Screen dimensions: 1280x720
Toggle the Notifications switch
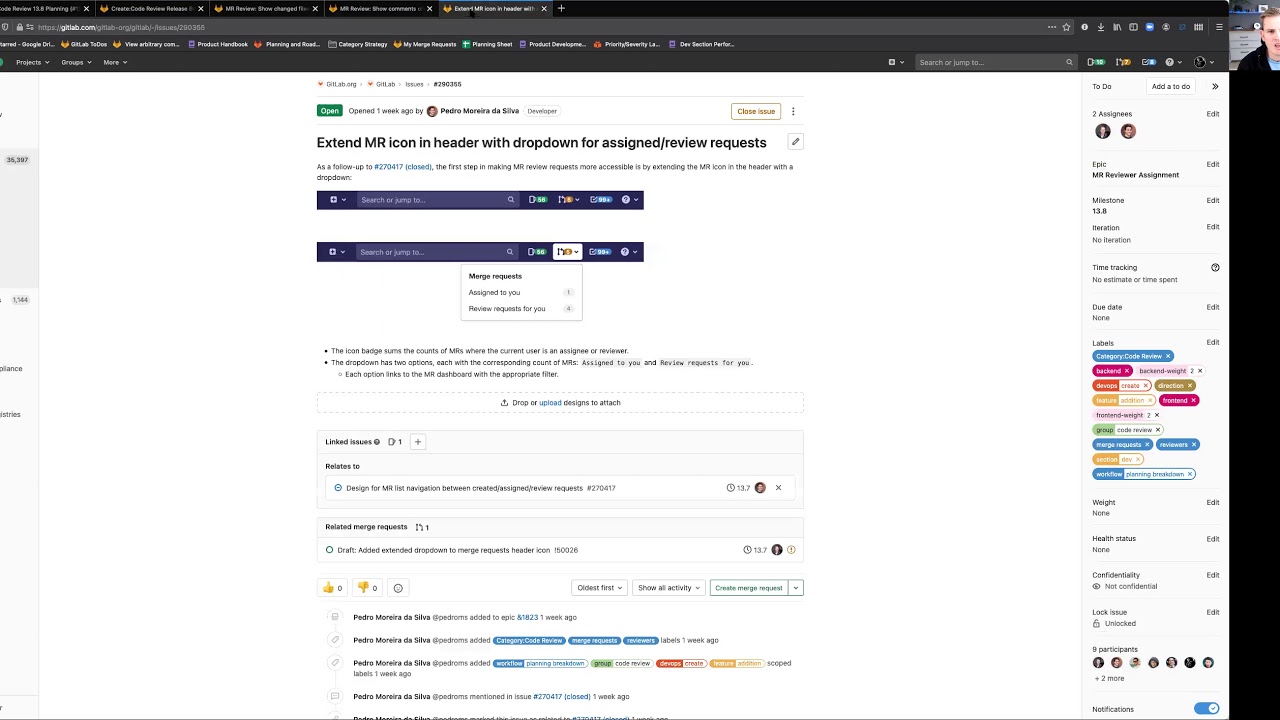(x=1207, y=709)
